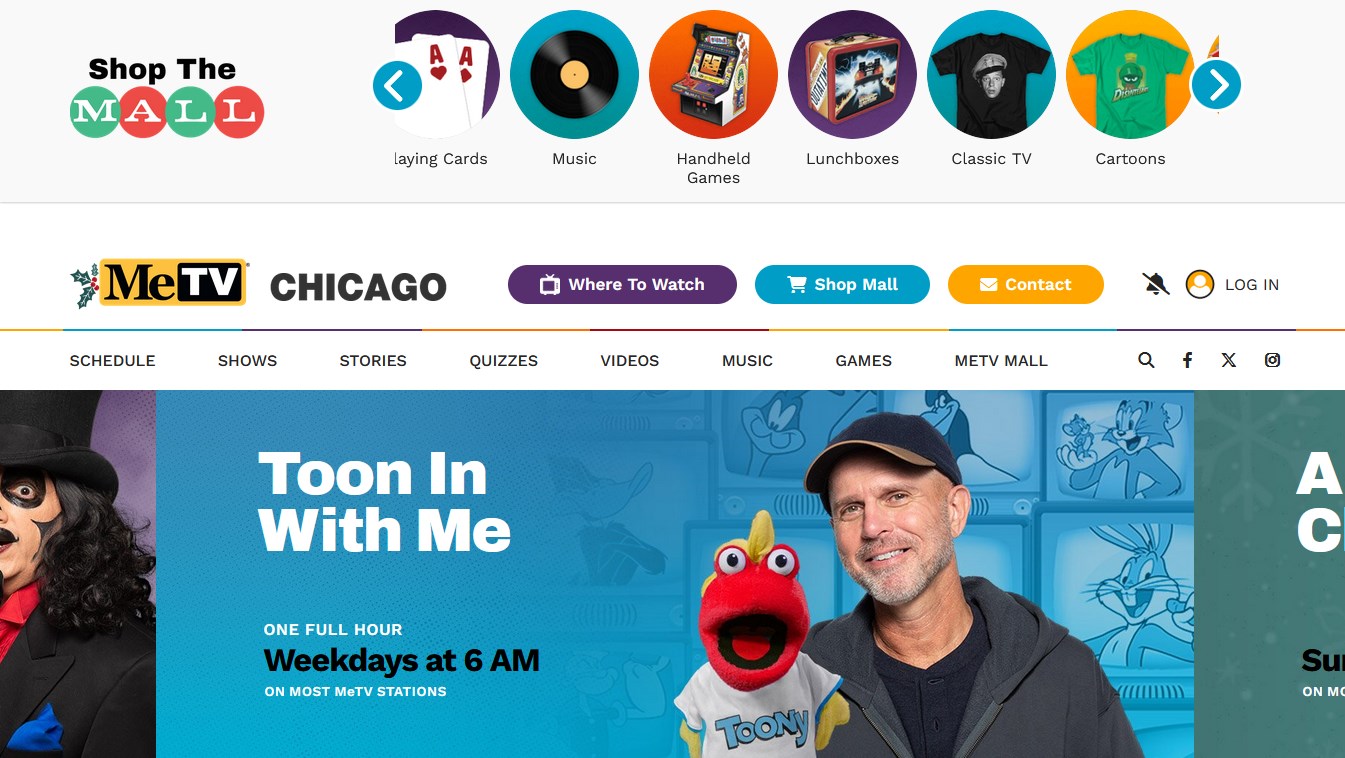Click the user profile avatar icon
The image size is (1345, 758).
[x=1200, y=285]
